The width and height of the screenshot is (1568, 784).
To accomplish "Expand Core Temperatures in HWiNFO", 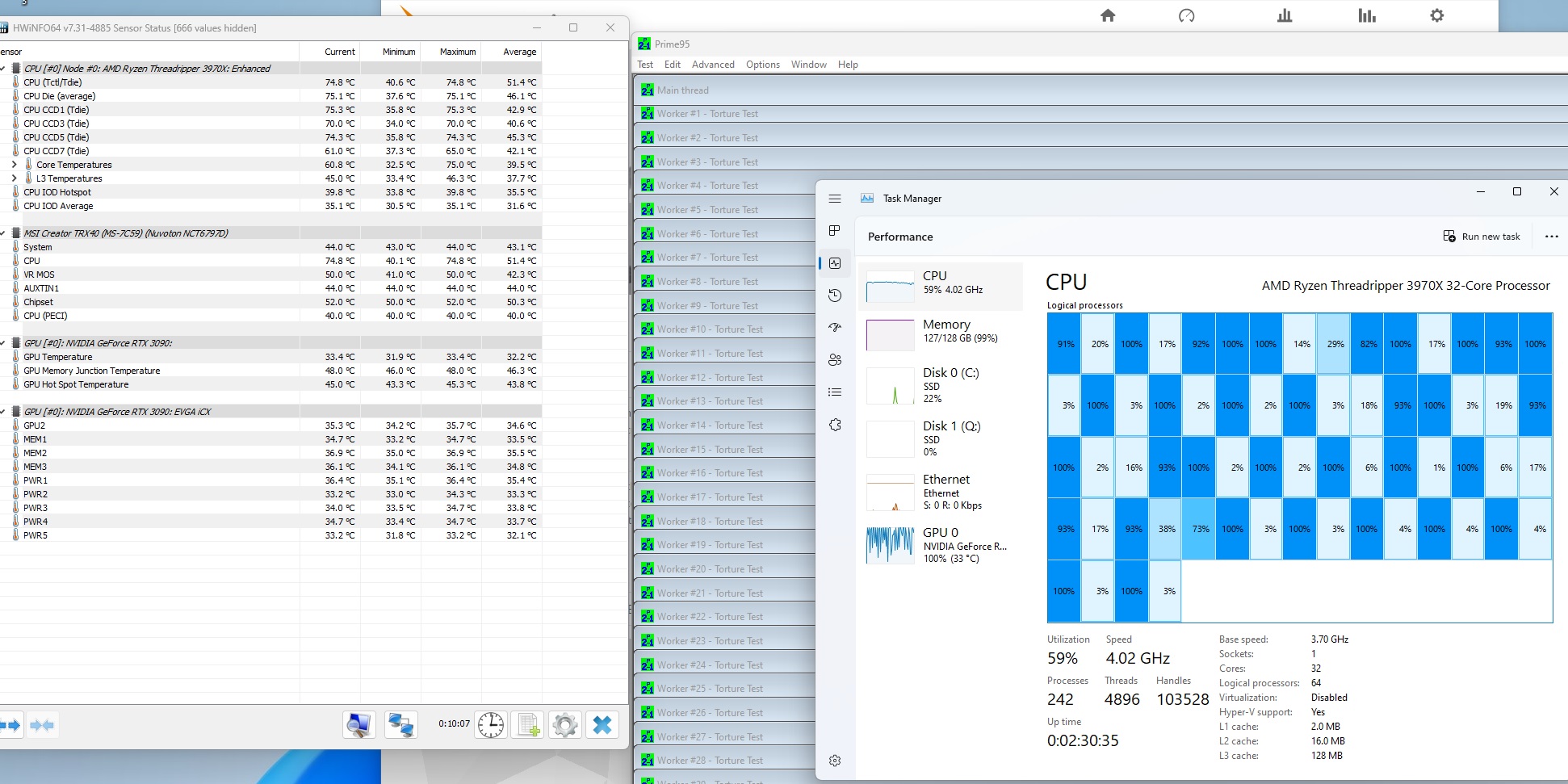I will point(14,165).
